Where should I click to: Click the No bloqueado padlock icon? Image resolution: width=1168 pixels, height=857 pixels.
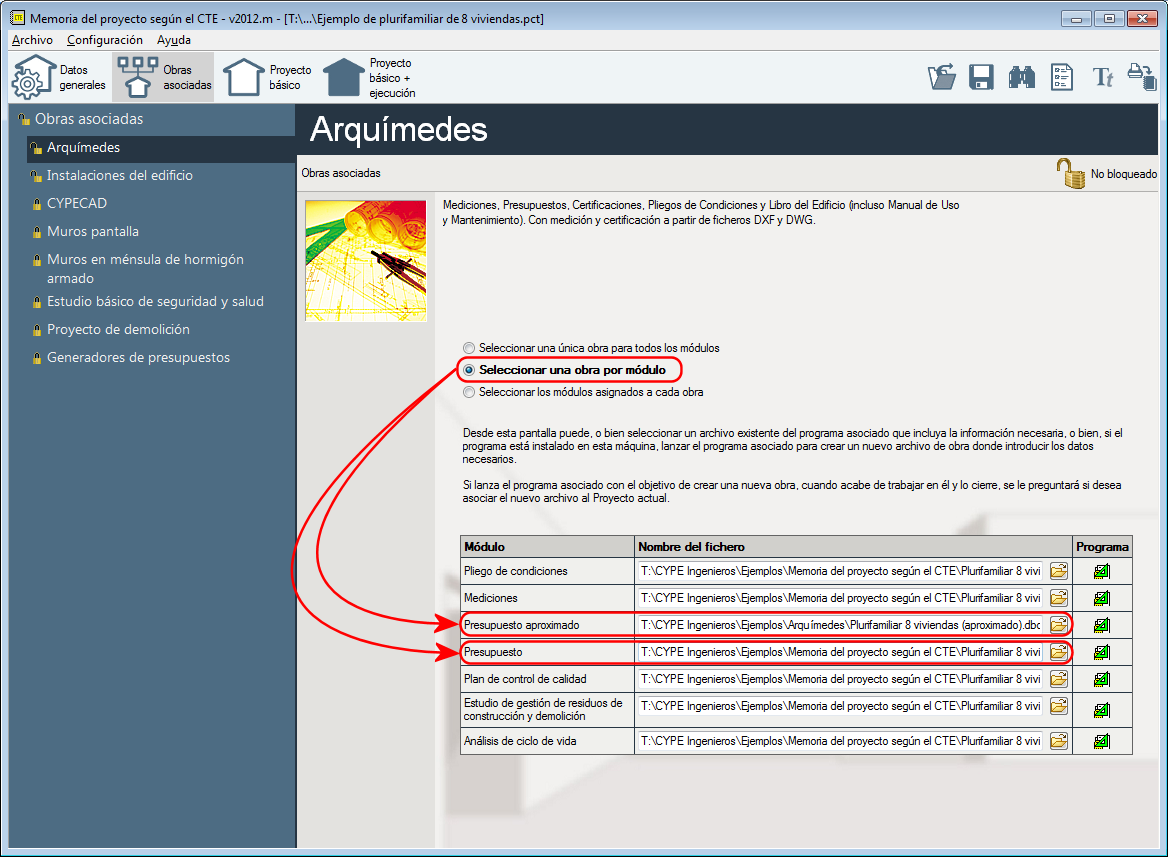point(1070,174)
